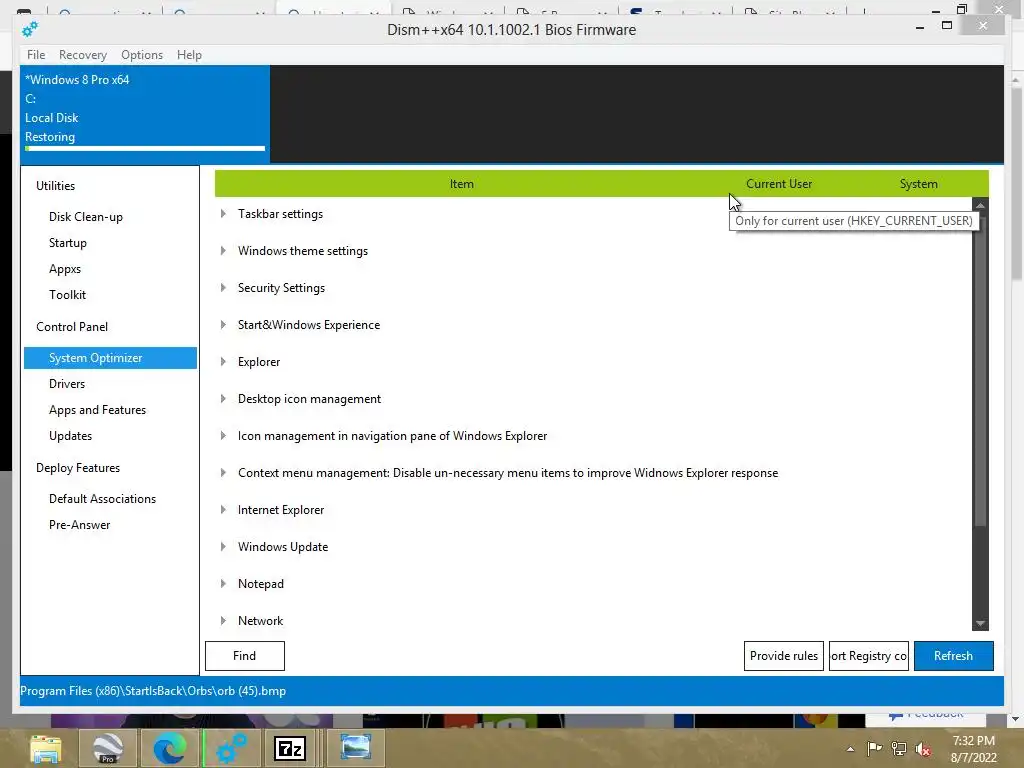Show hidden tray icons arrow
Image resolution: width=1024 pixels, height=768 pixels.
pyautogui.click(x=850, y=749)
